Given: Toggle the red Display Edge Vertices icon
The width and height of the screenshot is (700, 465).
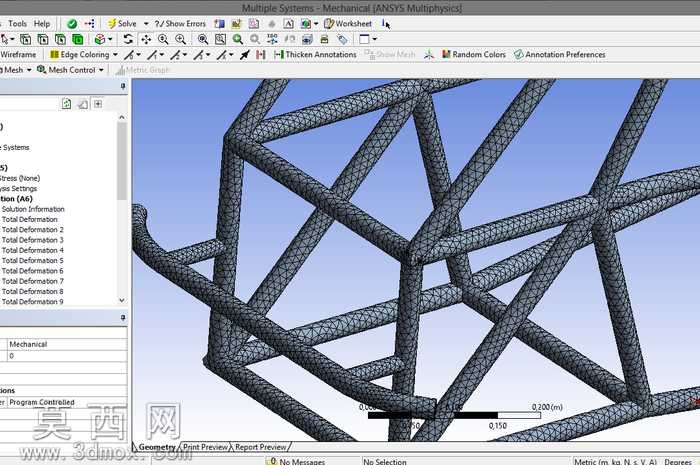Looking at the screenshot, I should point(261,55).
